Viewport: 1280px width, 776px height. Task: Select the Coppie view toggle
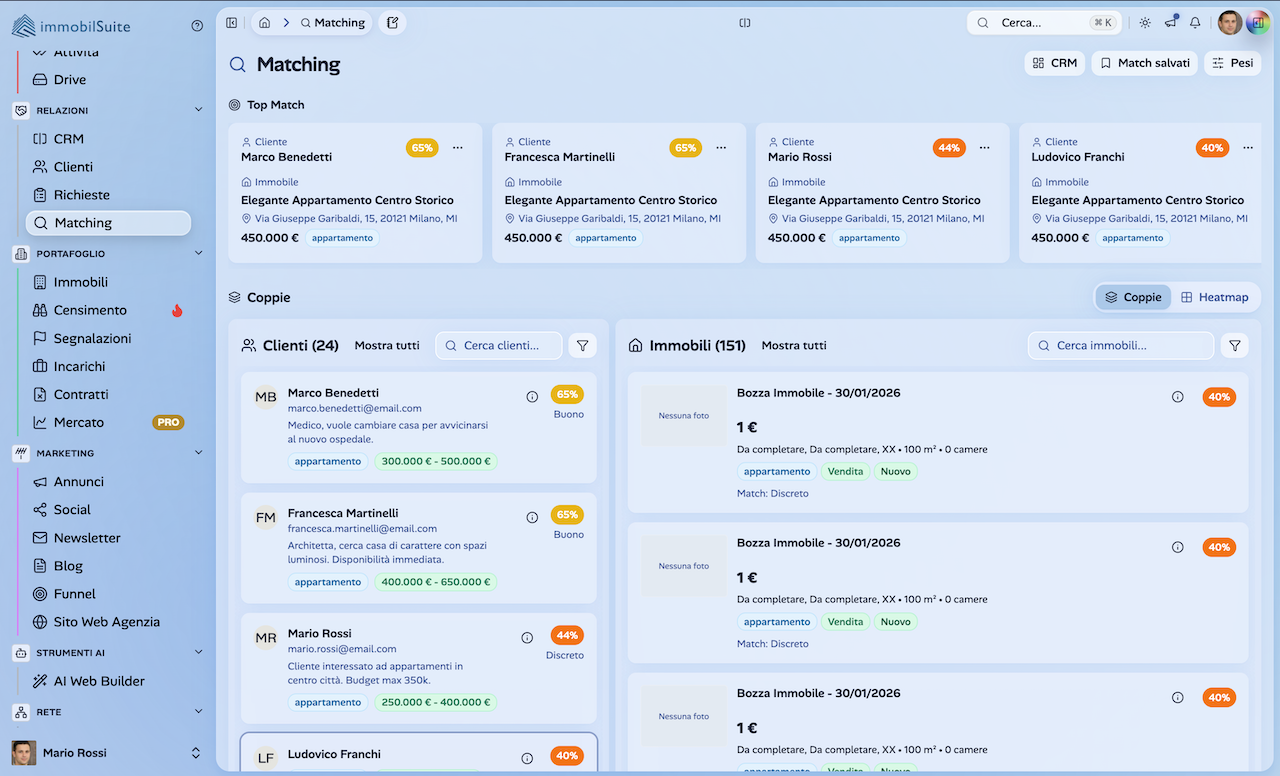[x=1133, y=297]
